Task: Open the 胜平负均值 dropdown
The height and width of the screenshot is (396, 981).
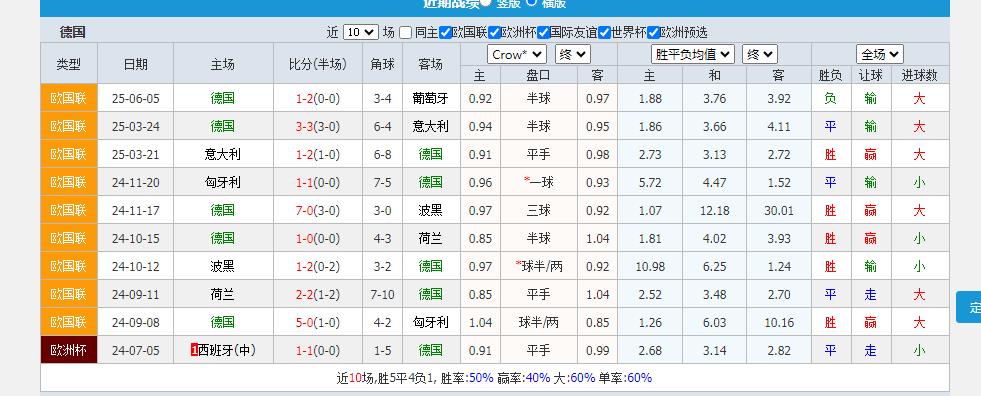Action: pyautogui.click(x=693, y=54)
